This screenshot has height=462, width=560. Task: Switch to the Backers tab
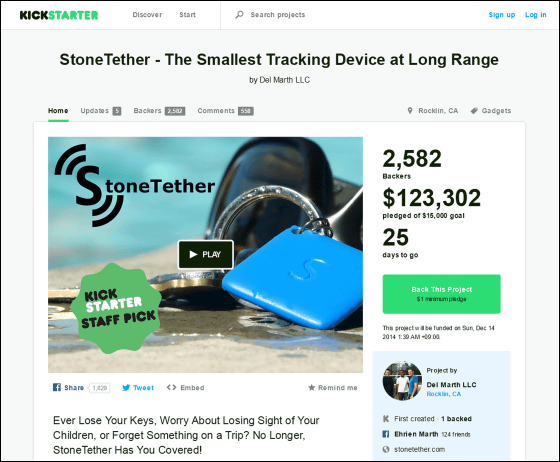pyautogui.click(x=159, y=111)
